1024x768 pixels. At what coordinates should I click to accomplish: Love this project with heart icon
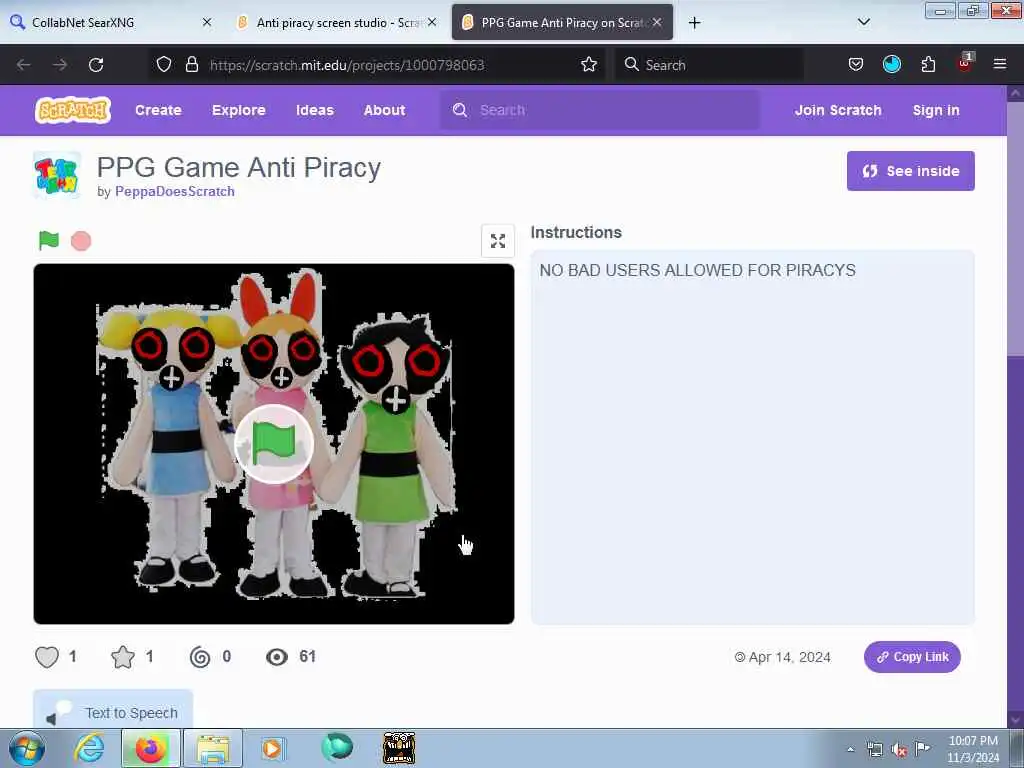point(47,656)
